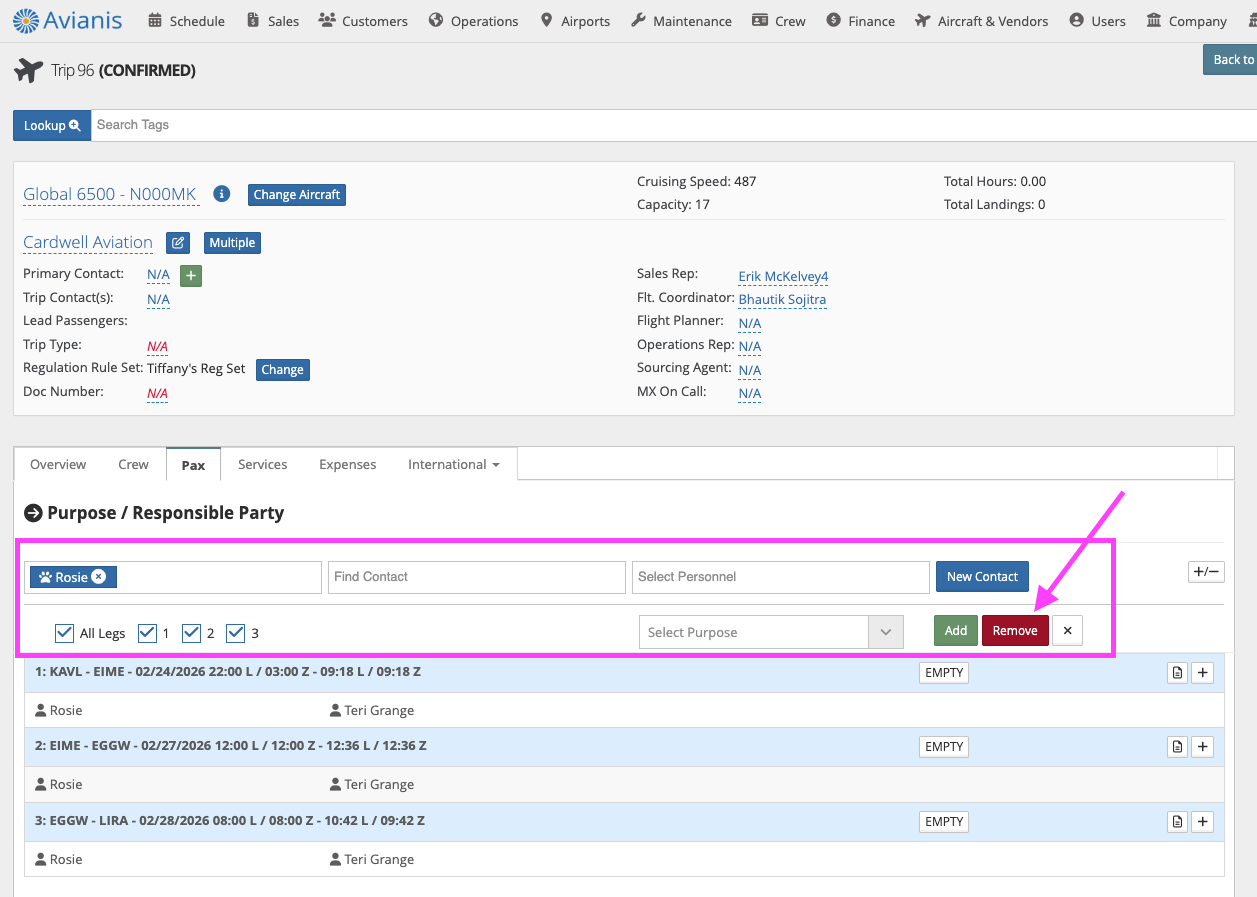Image resolution: width=1257 pixels, height=897 pixels.
Task: Click the plus icon on leg 2 EIME - EGGW
Action: [x=1202, y=747]
